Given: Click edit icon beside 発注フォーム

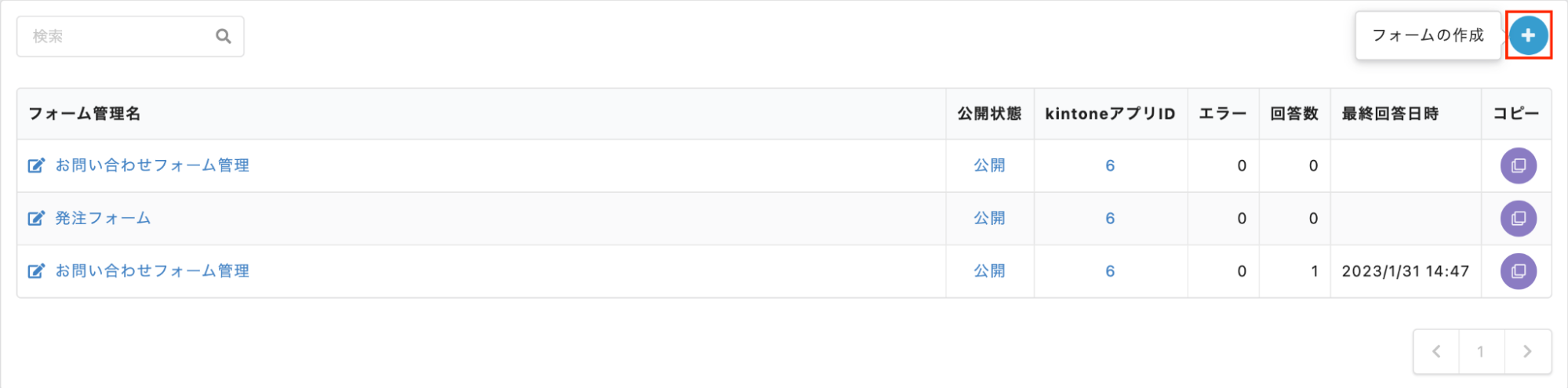Looking at the screenshot, I should 36,219.
